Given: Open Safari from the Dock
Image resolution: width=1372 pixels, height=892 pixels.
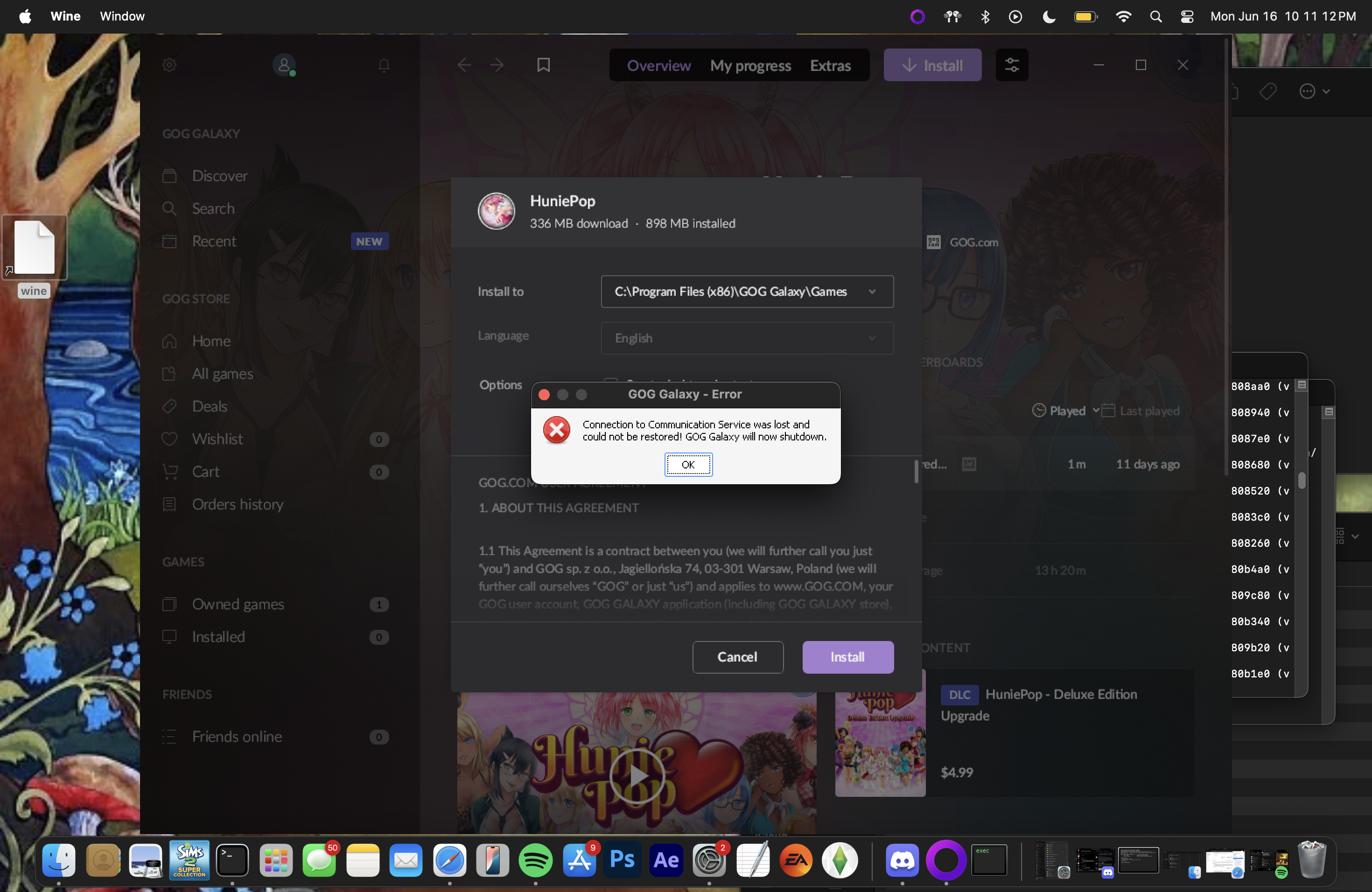Looking at the screenshot, I should pyautogui.click(x=450, y=860).
